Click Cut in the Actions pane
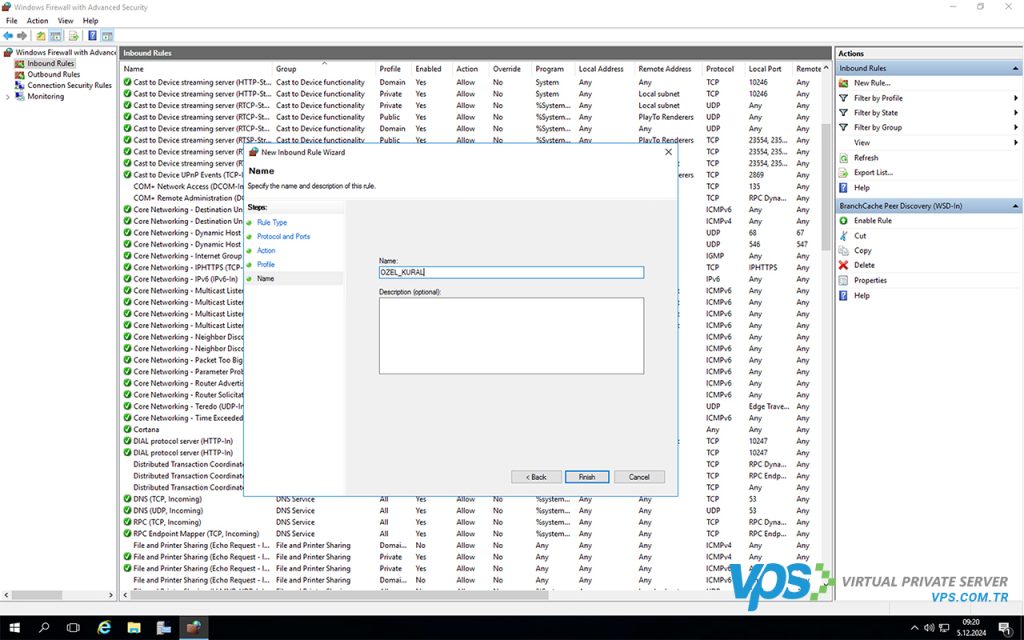1024x640 pixels. pyautogui.click(x=860, y=236)
